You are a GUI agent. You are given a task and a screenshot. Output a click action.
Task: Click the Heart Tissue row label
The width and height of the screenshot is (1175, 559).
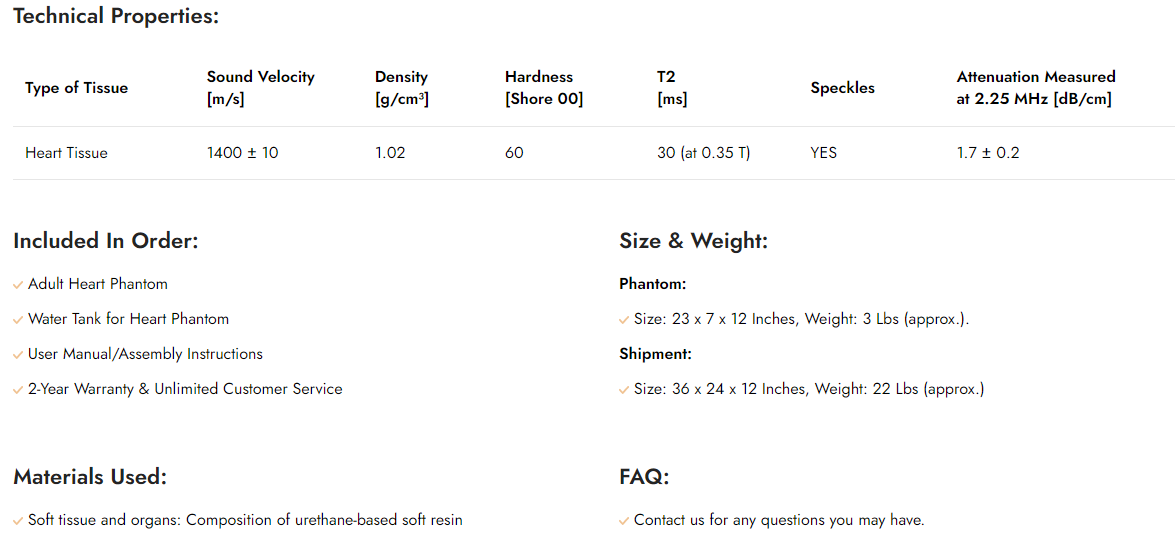[x=66, y=153]
